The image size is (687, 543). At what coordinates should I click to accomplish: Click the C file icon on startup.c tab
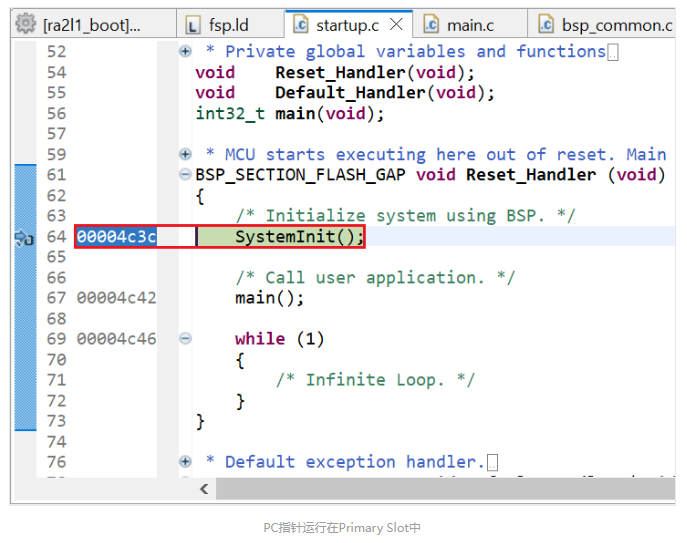click(301, 24)
